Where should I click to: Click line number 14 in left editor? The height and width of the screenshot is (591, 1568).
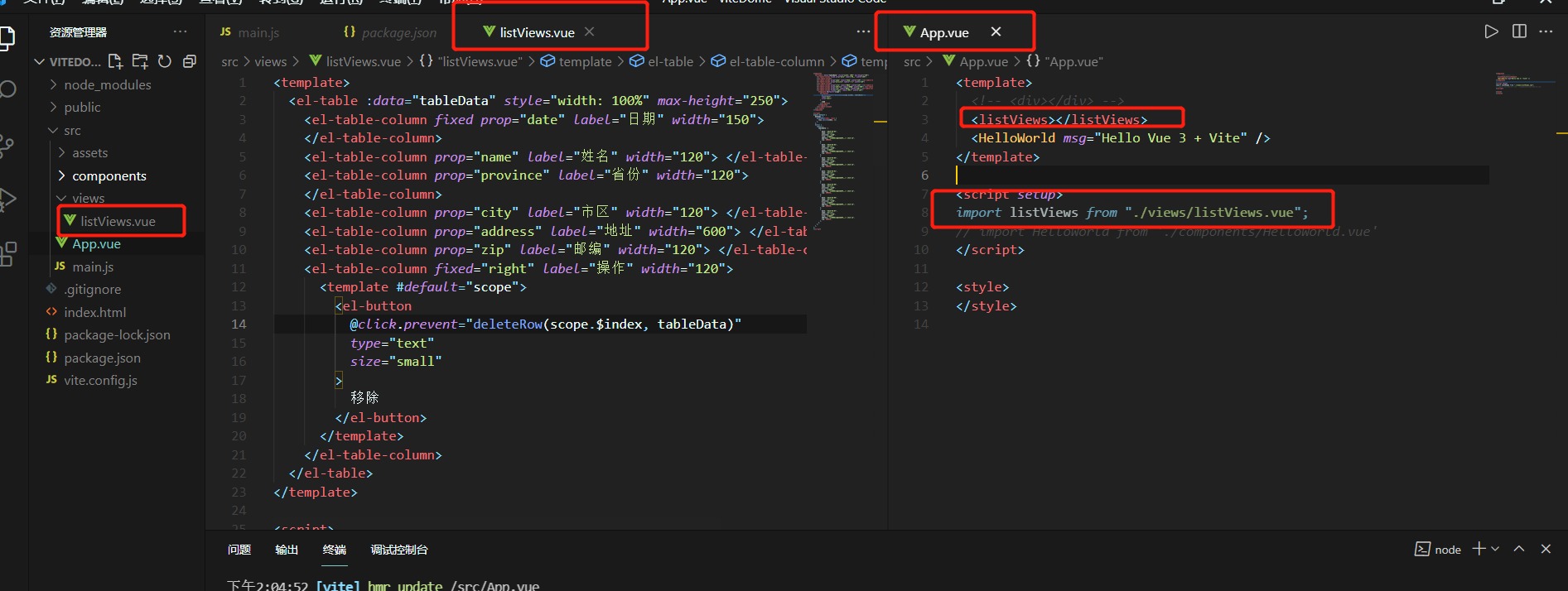pyautogui.click(x=239, y=324)
